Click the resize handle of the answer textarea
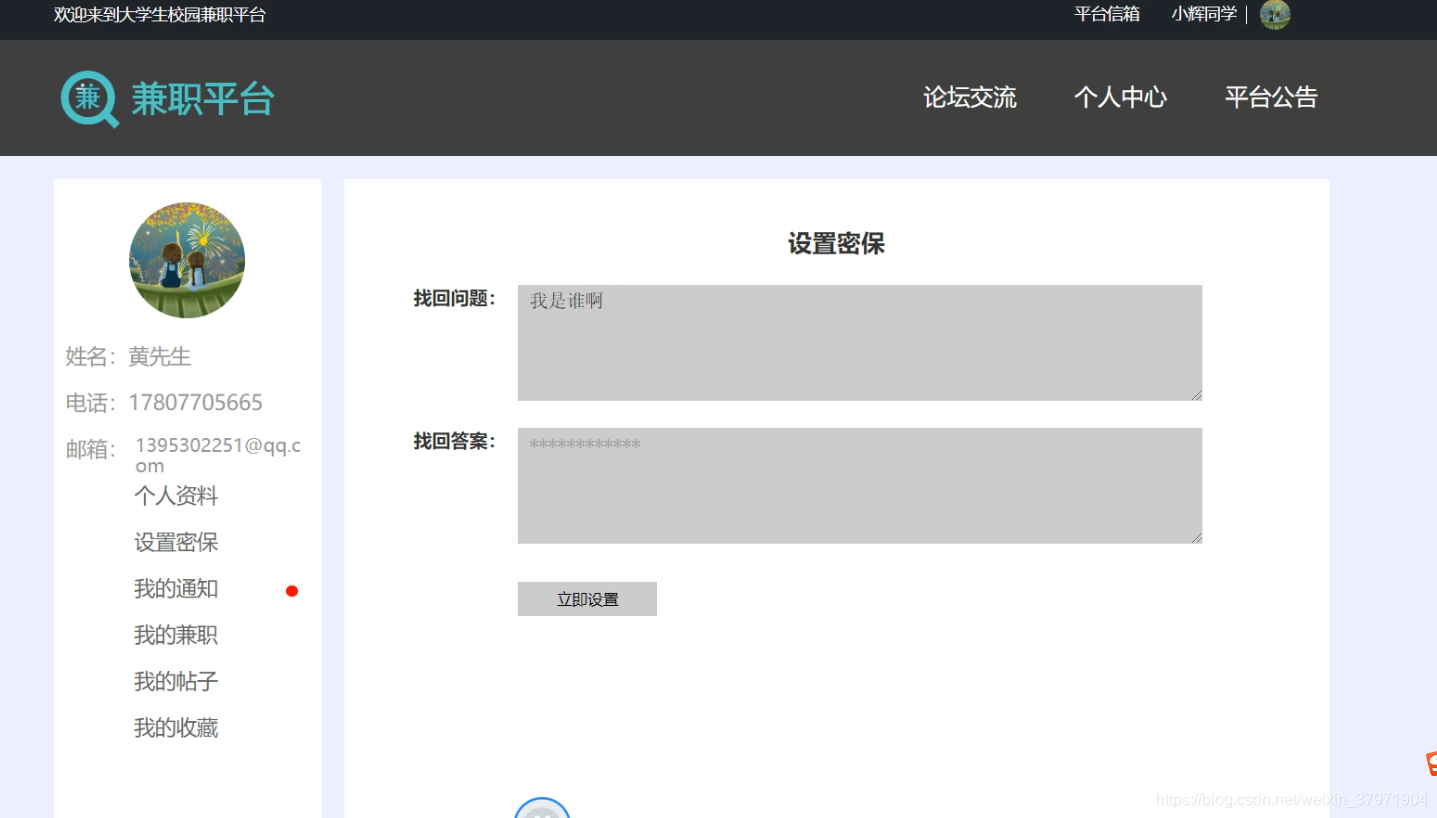This screenshot has width=1437, height=818. point(1197,537)
